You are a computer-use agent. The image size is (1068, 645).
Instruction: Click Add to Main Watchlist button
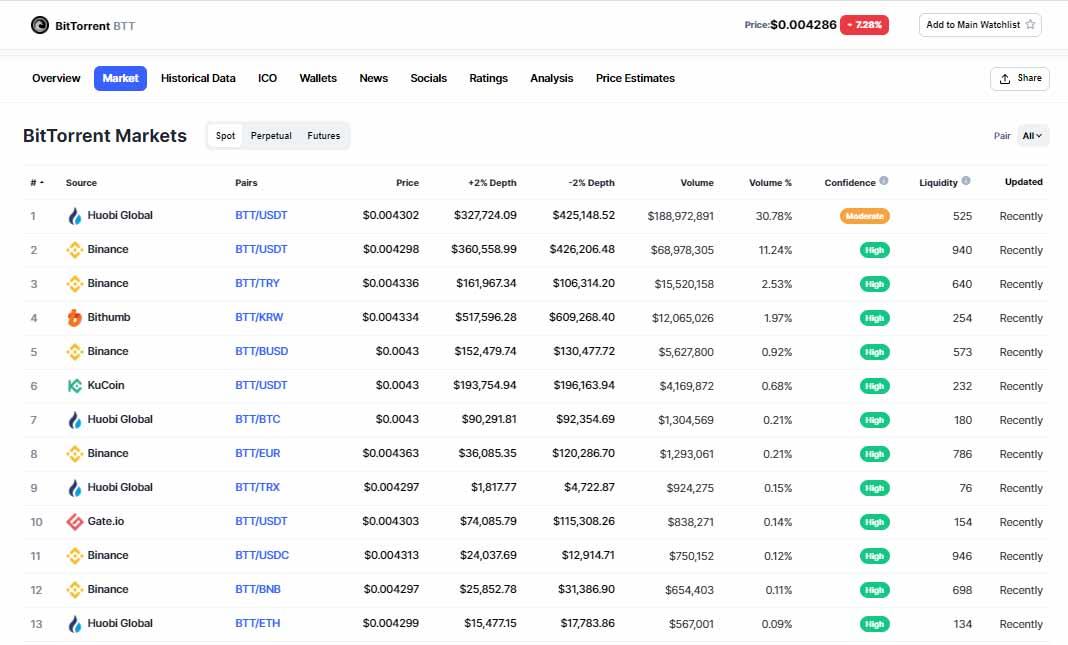pyautogui.click(x=980, y=25)
